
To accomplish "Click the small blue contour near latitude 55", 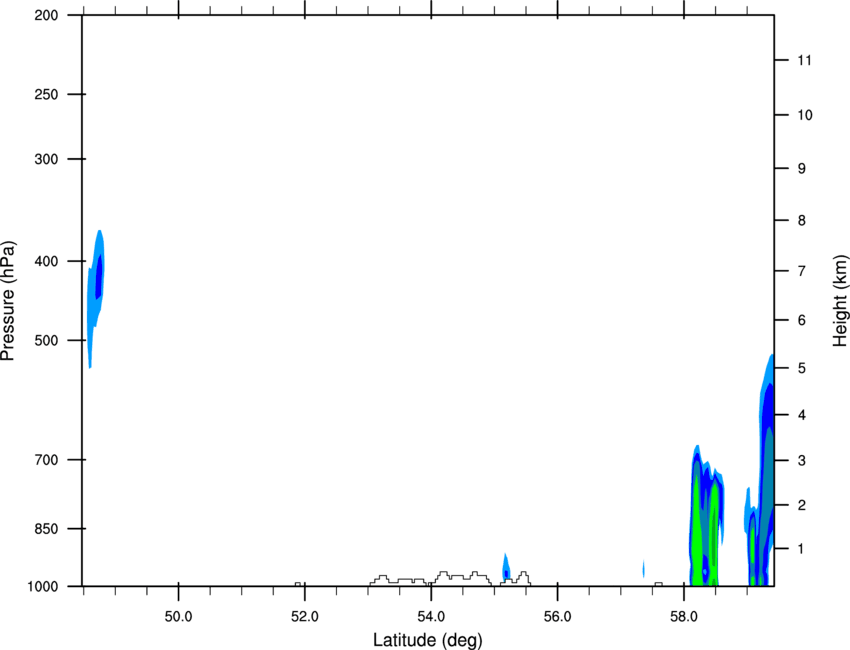I will click(x=506, y=567).
